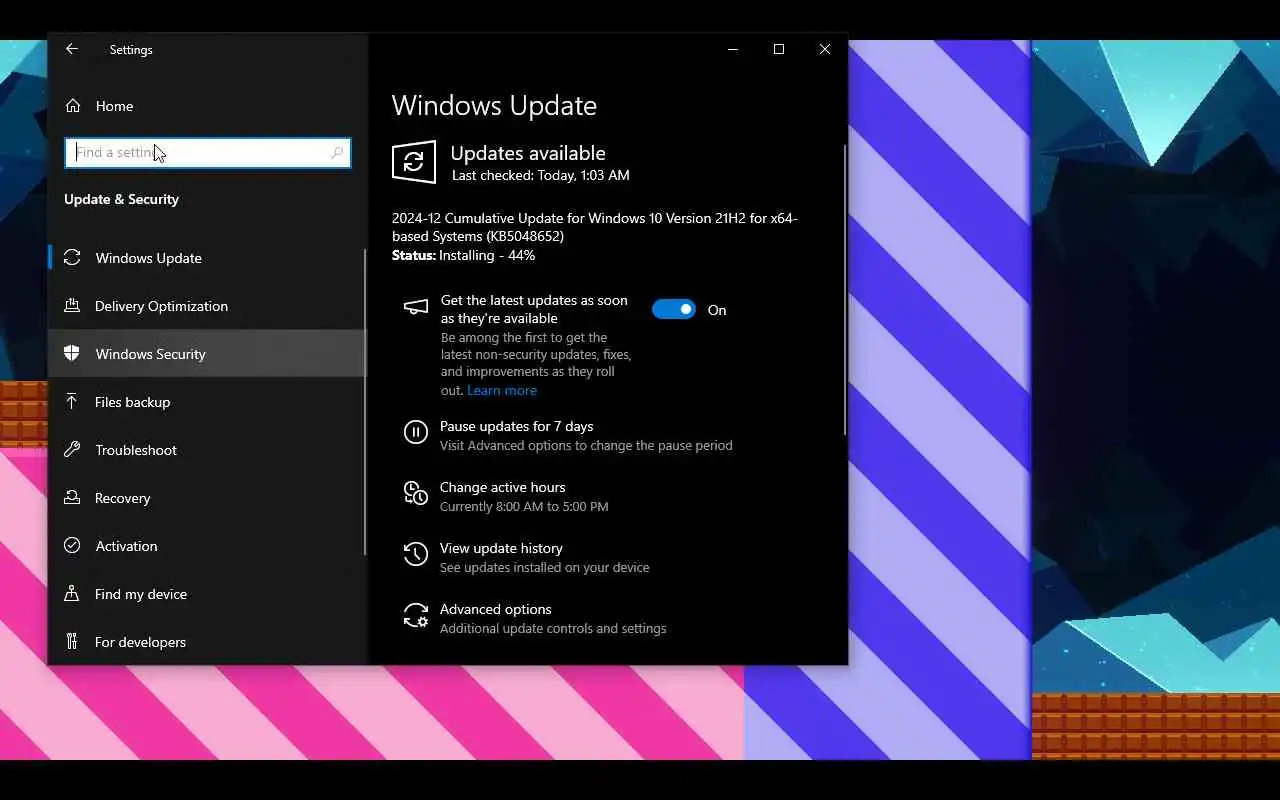Click the megaphone icon beside latest updates
The height and width of the screenshot is (800, 1280).
coord(415,307)
